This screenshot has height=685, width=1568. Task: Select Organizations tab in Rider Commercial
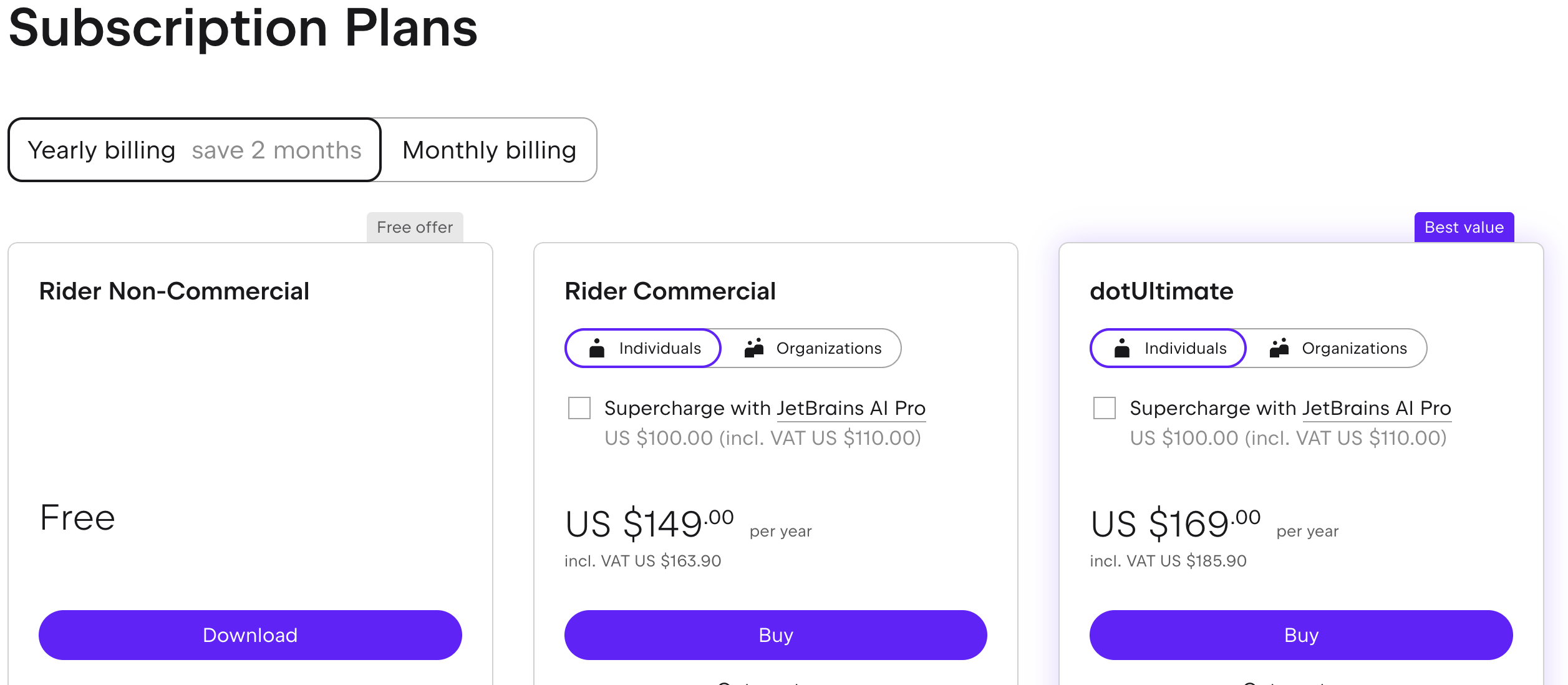click(813, 348)
